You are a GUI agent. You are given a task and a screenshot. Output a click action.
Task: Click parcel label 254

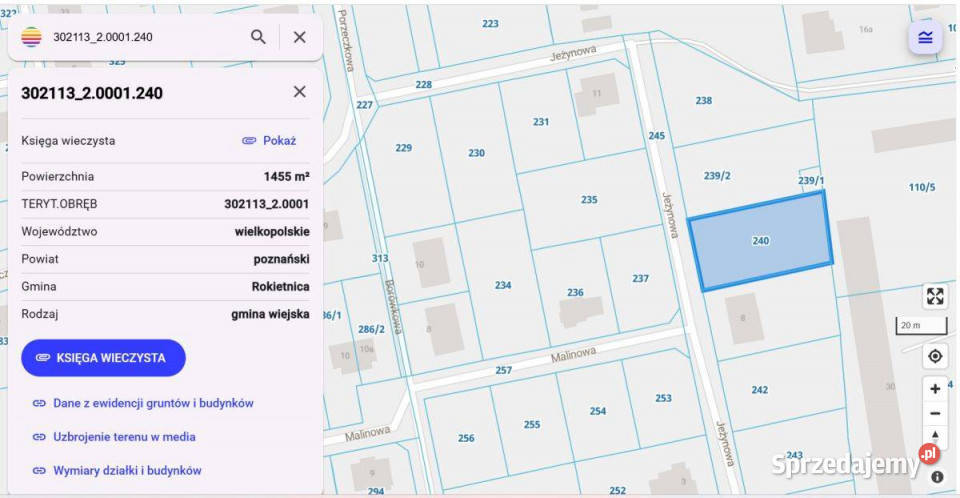(x=598, y=411)
